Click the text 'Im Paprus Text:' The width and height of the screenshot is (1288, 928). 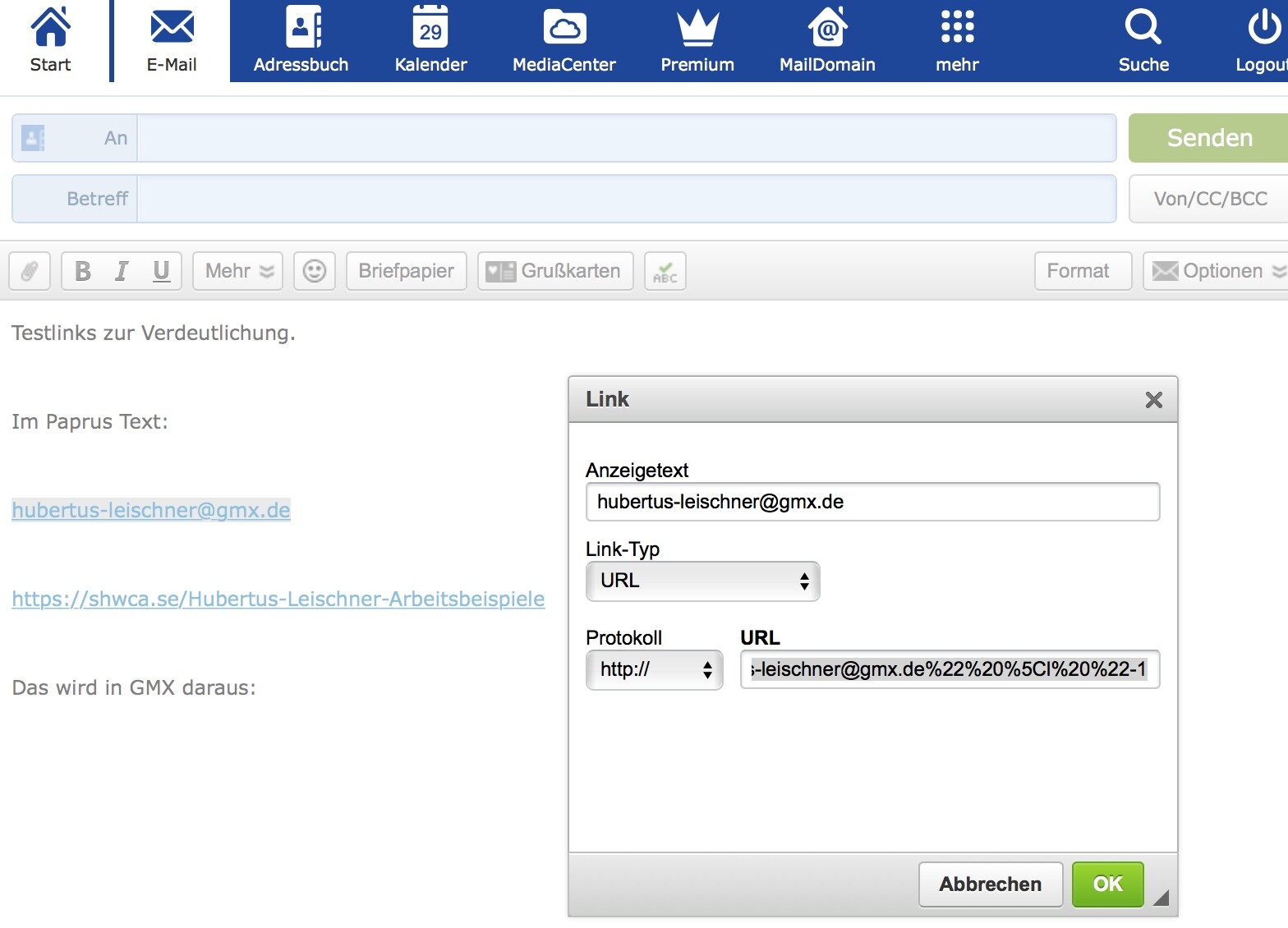[x=90, y=421]
